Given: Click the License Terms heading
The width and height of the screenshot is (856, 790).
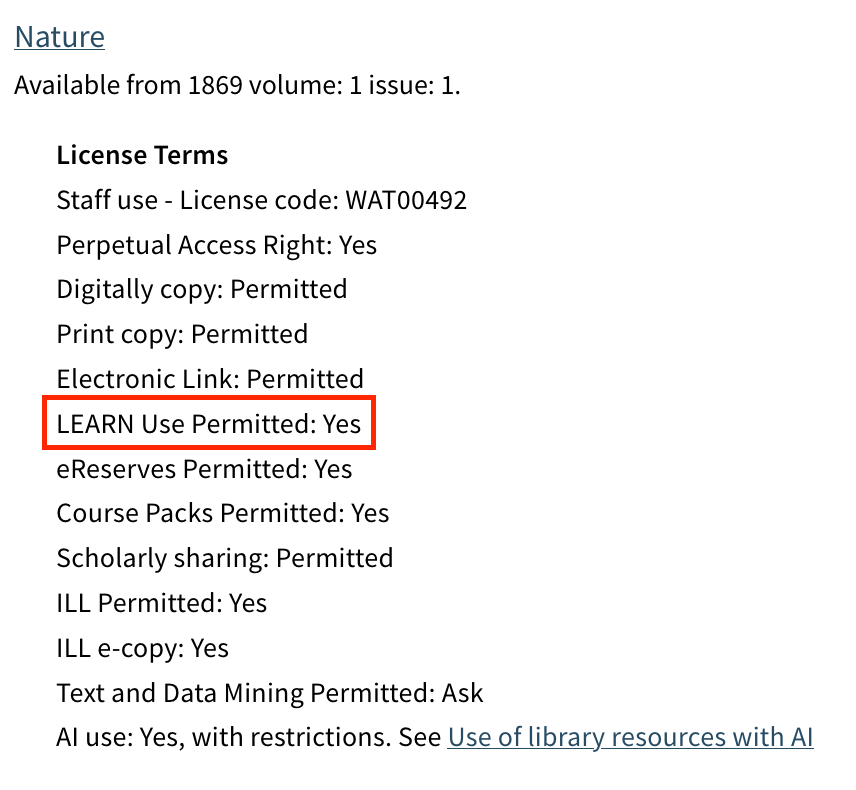Looking at the screenshot, I should click(142, 156).
